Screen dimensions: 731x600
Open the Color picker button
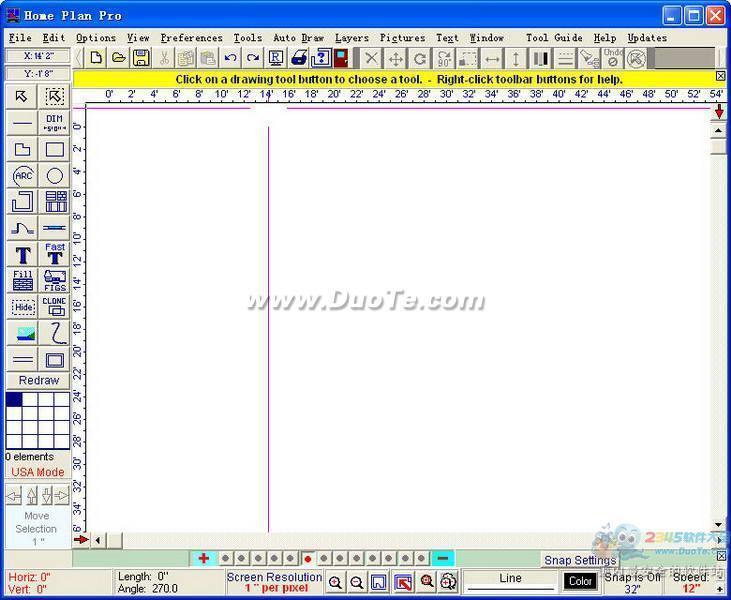580,581
